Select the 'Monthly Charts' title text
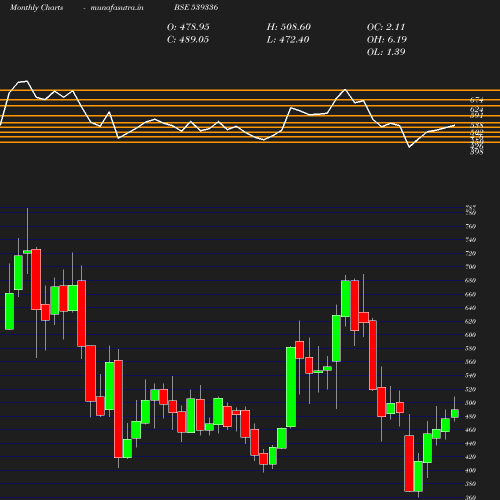 click(x=37, y=7)
